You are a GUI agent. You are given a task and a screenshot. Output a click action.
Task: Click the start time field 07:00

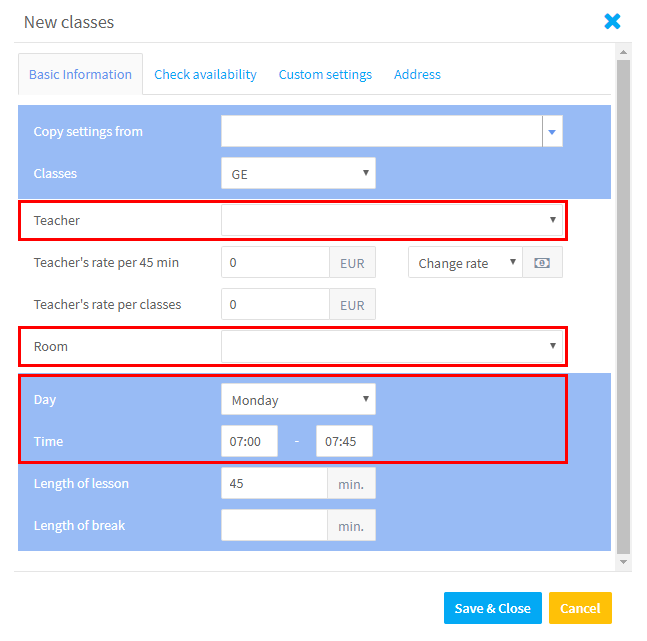click(249, 441)
